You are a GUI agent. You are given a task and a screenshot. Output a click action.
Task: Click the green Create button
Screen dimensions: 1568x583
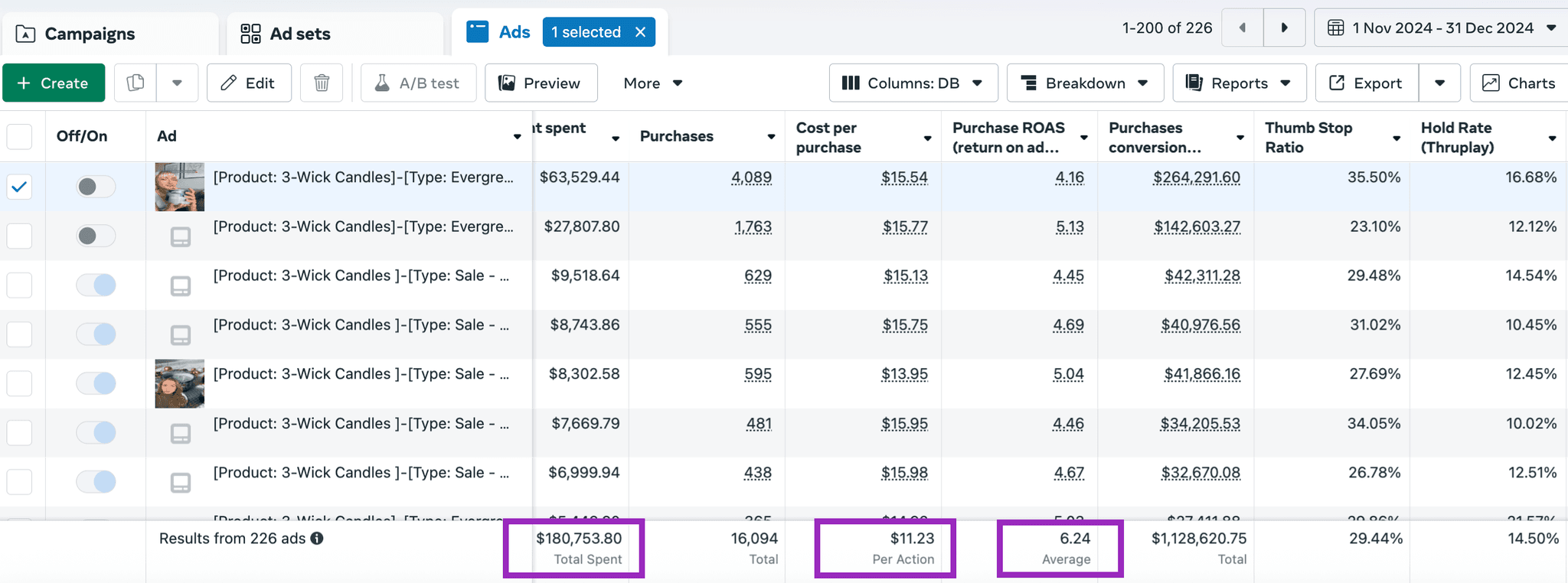point(54,83)
